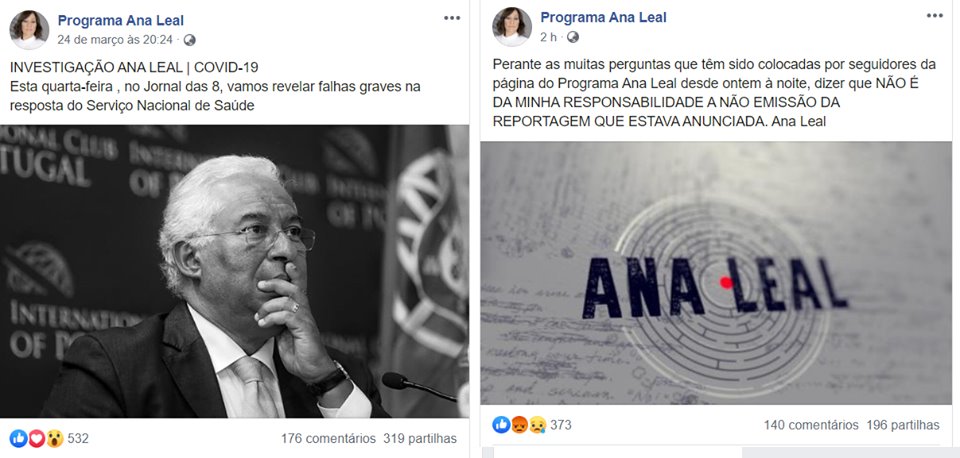Open left post's Programa Ana Leal page name

pos(121,21)
